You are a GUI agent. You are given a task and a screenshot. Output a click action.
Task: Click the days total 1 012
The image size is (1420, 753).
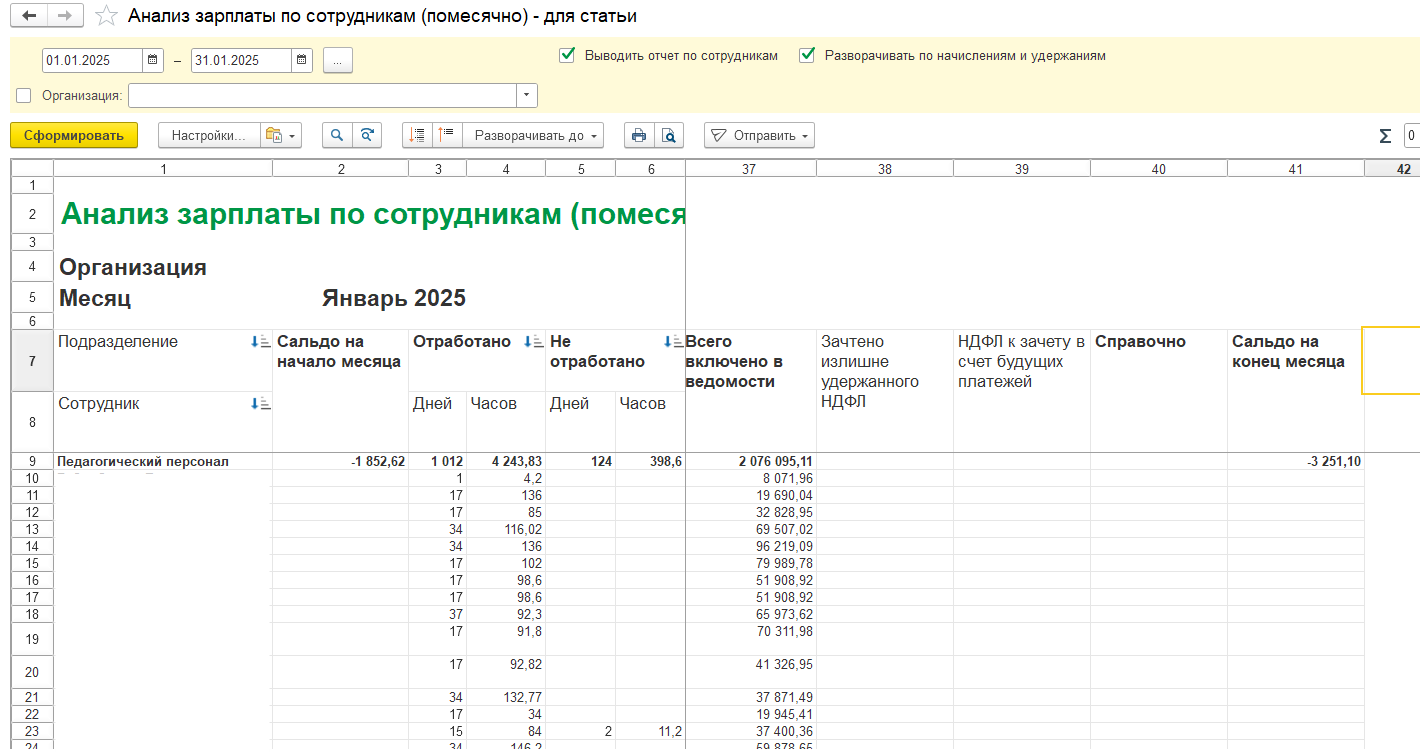pyautogui.click(x=446, y=461)
